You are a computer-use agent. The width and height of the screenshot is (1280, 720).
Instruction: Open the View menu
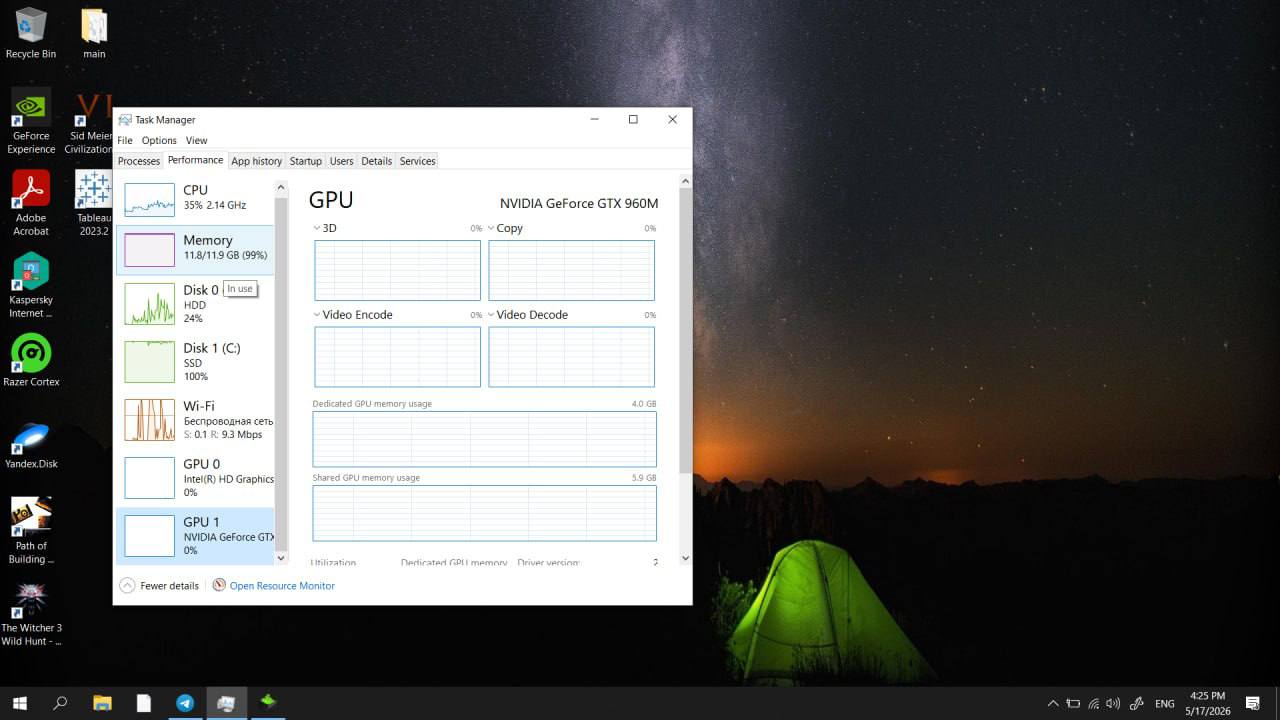196,140
